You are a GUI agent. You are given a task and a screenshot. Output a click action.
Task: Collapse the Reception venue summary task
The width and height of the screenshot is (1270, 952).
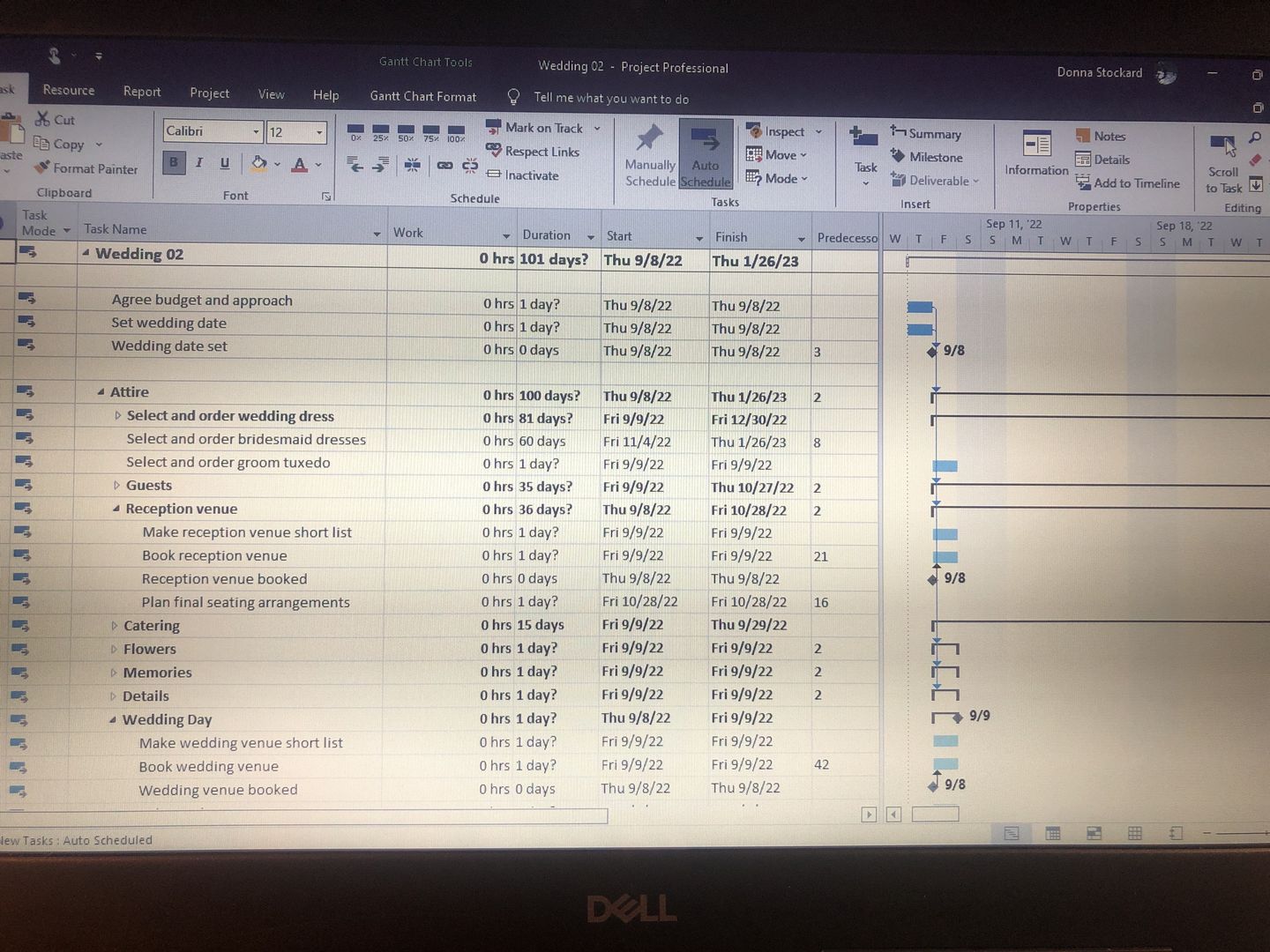coord(116,509)
